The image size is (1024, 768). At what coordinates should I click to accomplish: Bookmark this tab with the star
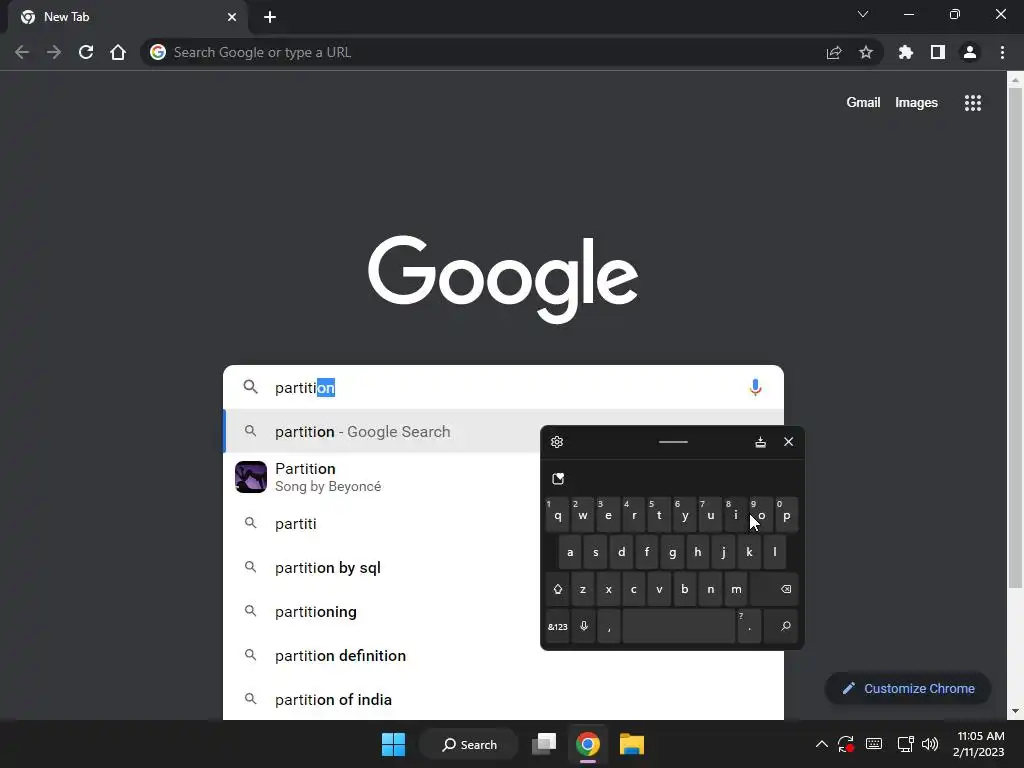pos(866,52)
